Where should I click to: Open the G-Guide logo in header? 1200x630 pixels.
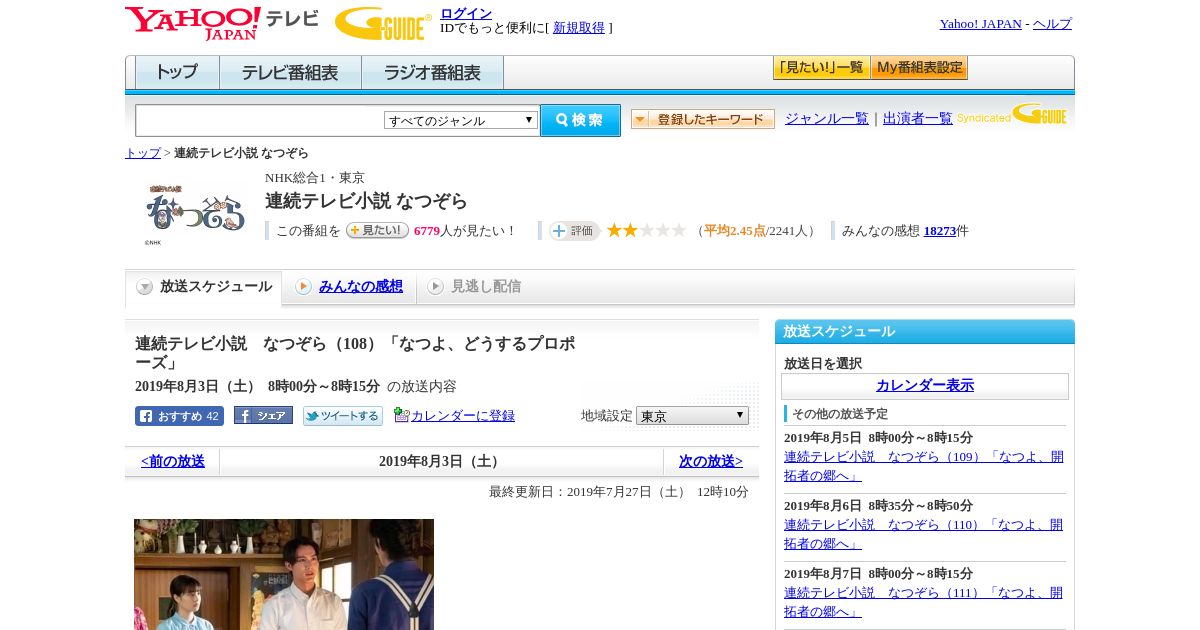pyautogui.click(x=383, y=23)
